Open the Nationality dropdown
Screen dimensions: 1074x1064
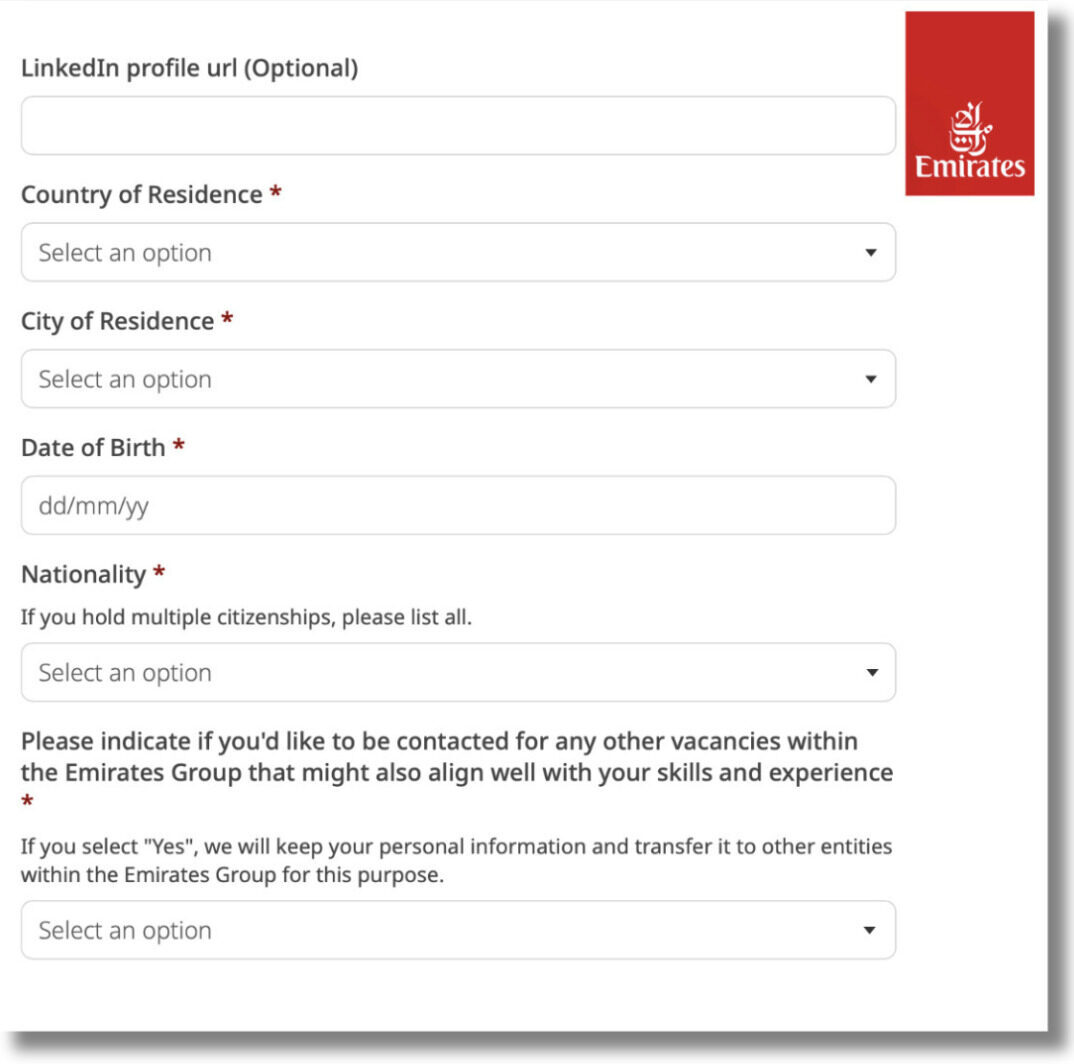pos(458,672)
